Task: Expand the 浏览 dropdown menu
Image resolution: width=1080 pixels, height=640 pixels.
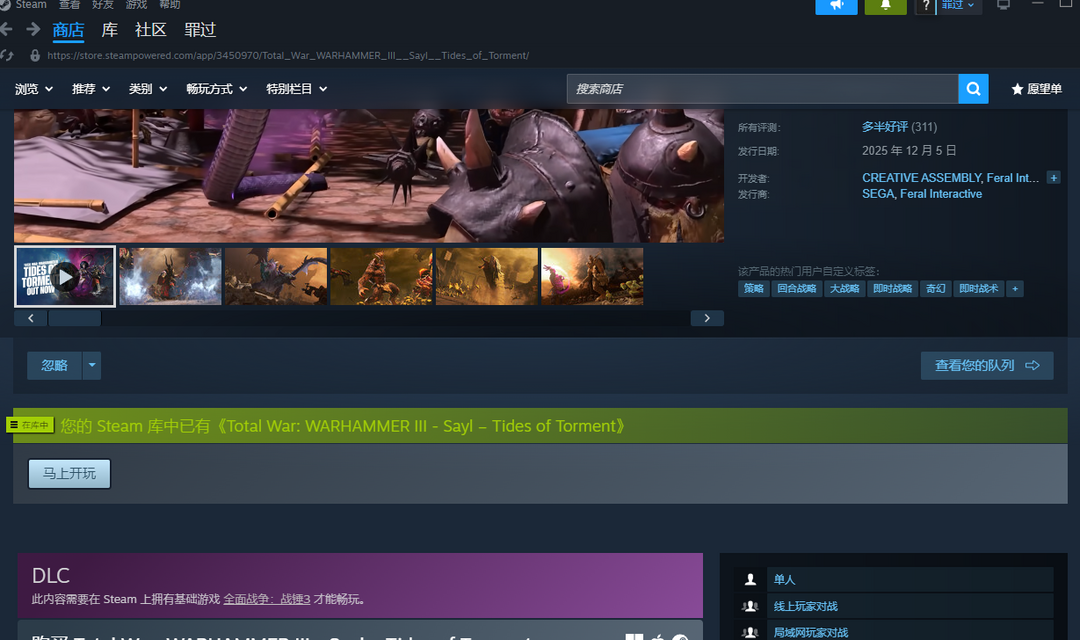Action: pyautogui.click(x=34, y=89)
